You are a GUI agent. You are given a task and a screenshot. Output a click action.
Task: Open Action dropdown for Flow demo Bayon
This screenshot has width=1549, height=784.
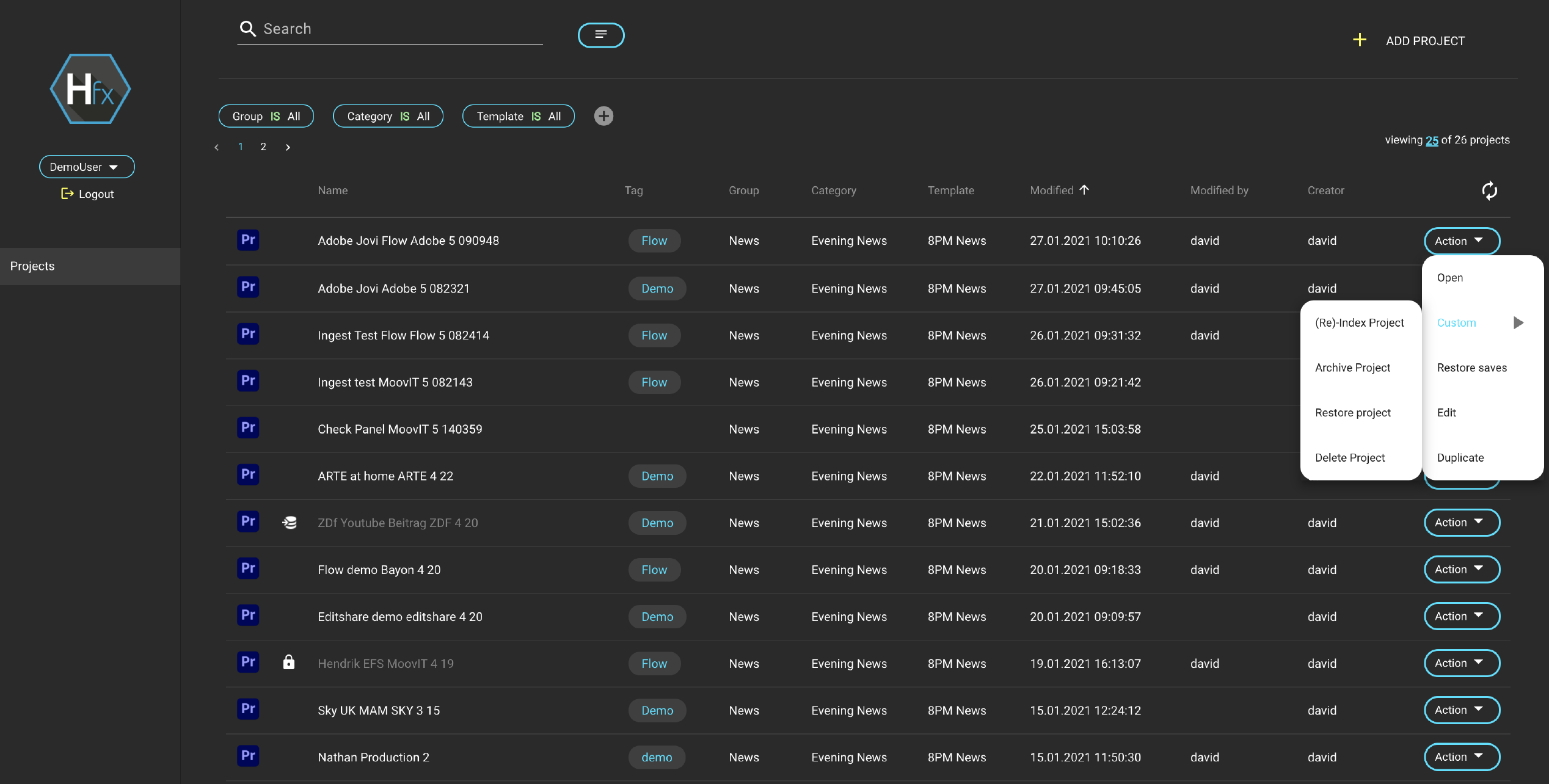point(1461,569)
